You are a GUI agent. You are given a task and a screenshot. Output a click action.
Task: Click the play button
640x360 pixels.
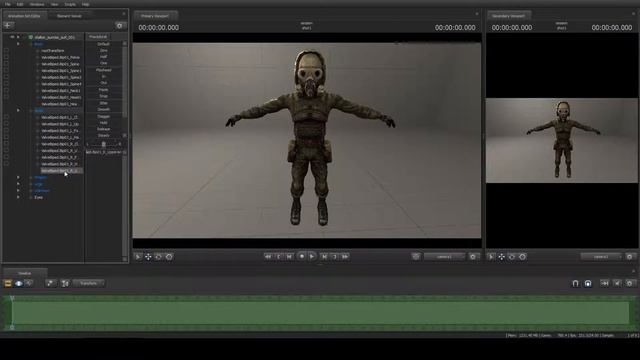point(312,257)
